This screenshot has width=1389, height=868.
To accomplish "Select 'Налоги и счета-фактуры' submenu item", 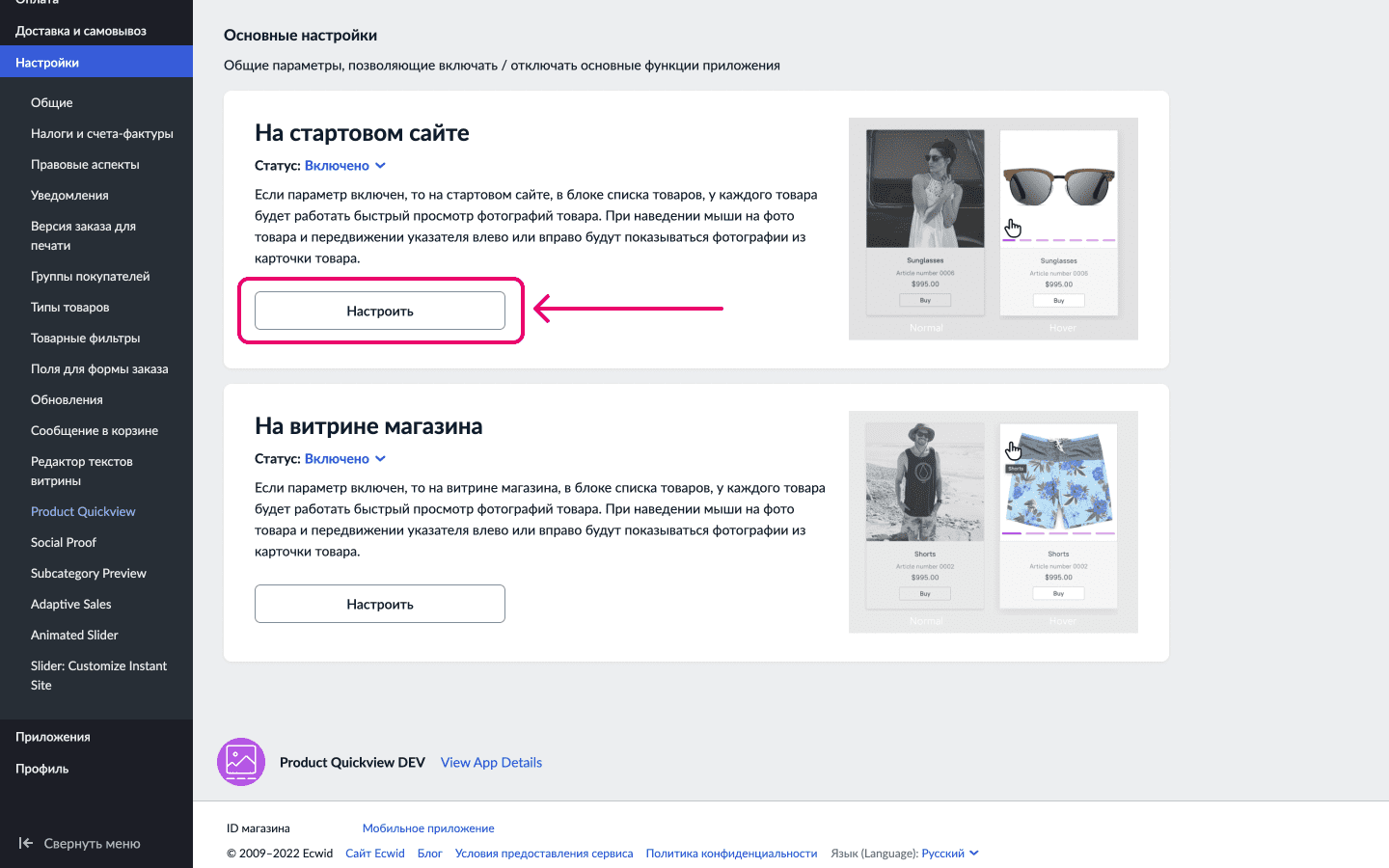I will click(102, 133).
